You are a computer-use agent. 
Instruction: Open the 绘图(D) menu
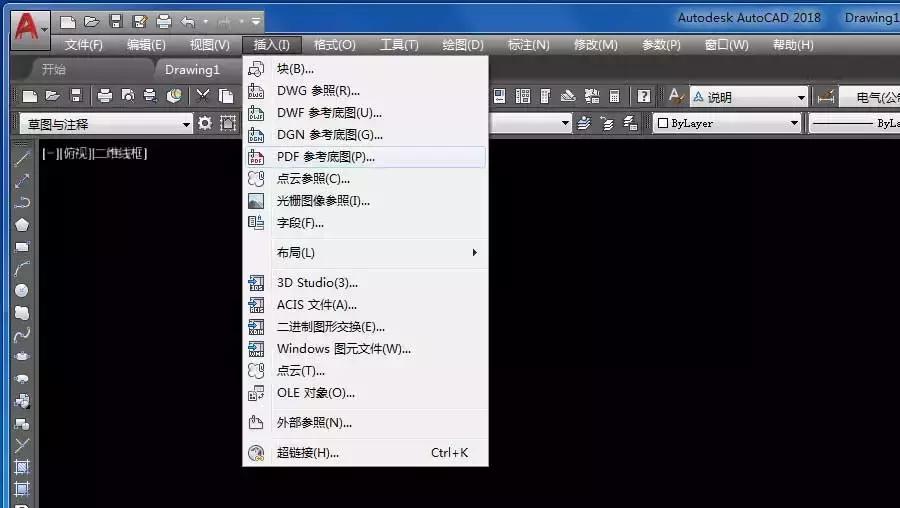click(x=463, y=45)
